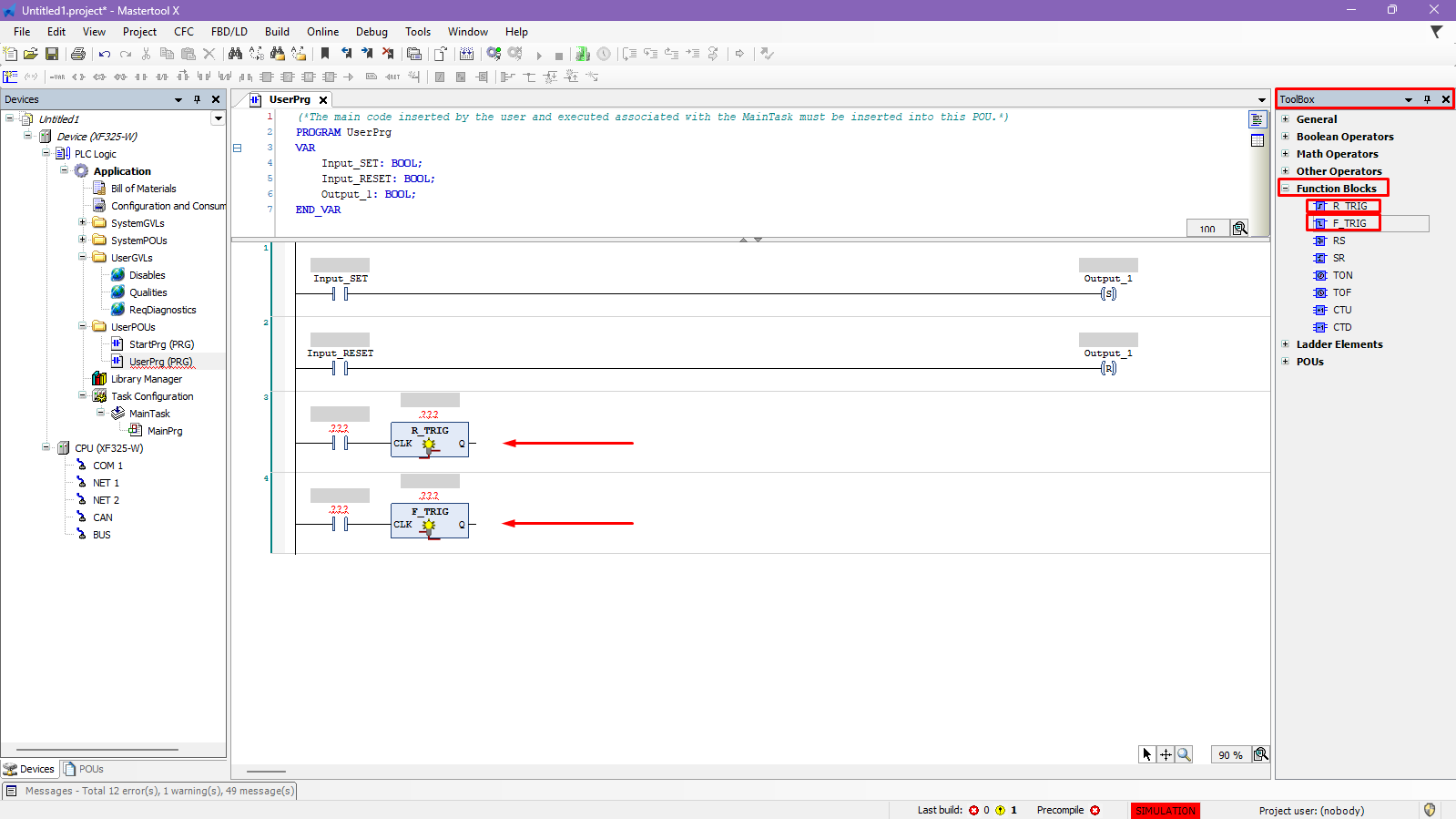Open StartPrg (PRG) in device tree

(161, 344)
